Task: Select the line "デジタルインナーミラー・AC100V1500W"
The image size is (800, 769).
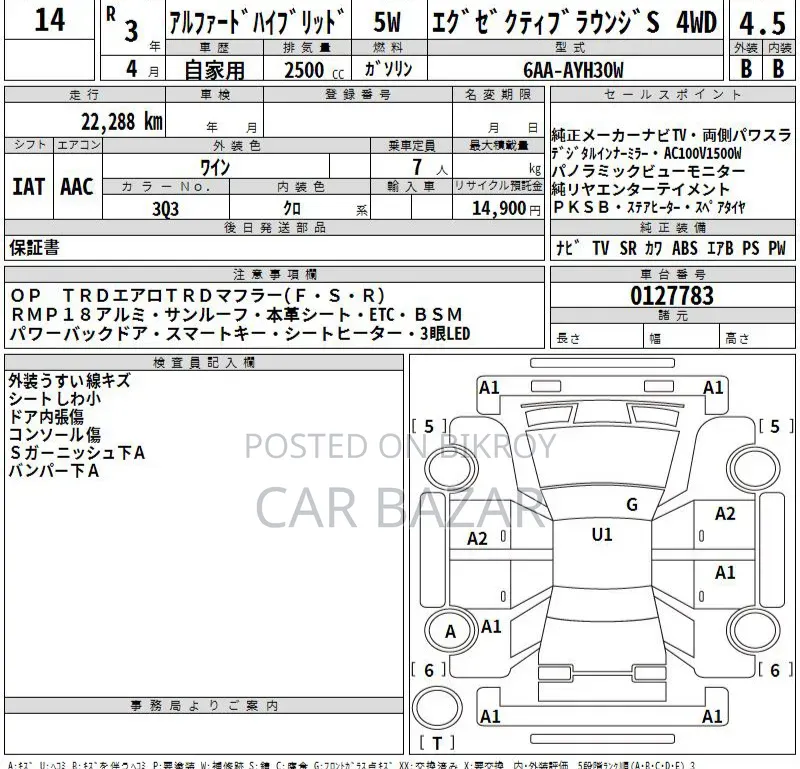Action: (646, 153)
